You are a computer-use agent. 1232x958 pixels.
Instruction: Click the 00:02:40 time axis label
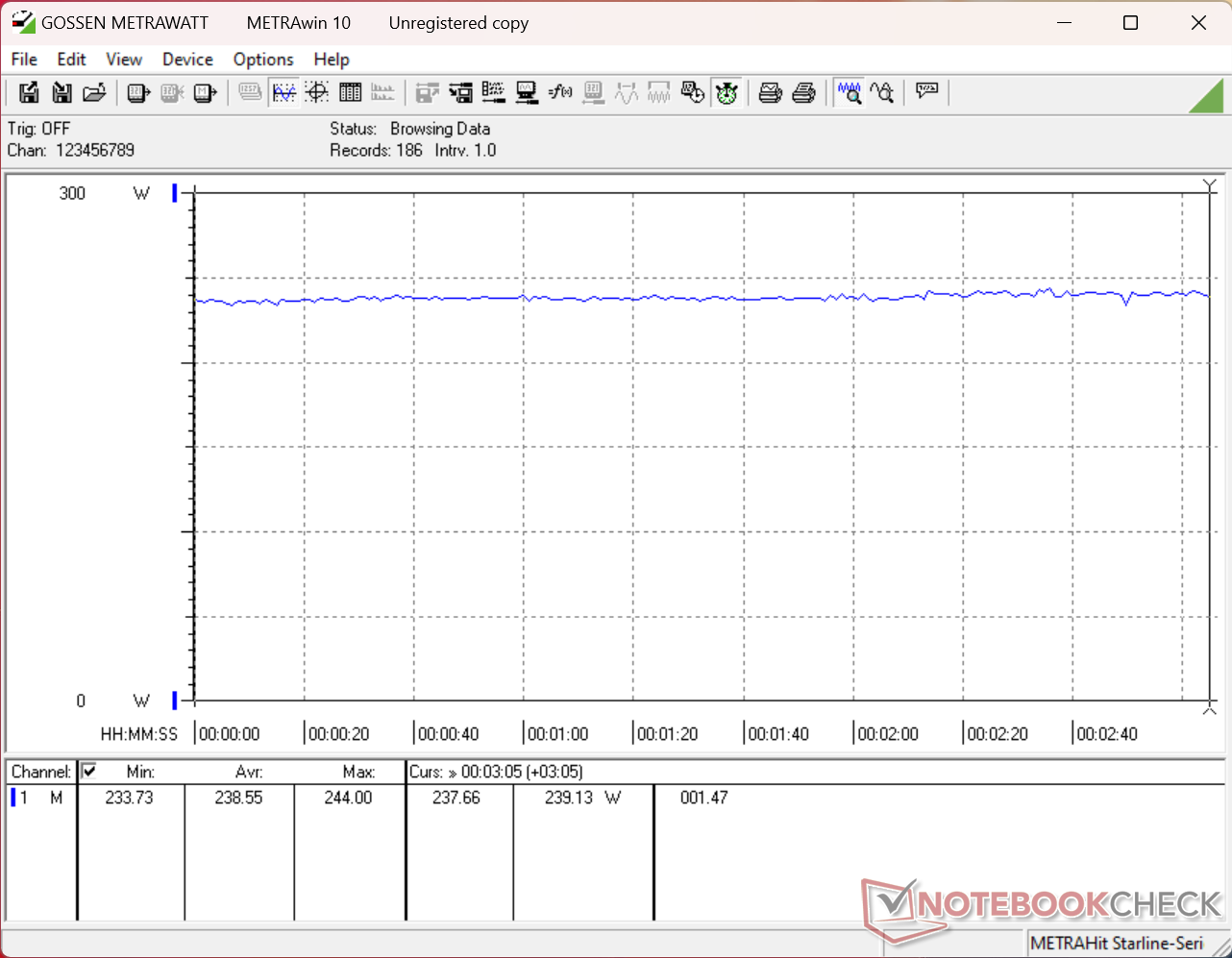[1107, 734]
